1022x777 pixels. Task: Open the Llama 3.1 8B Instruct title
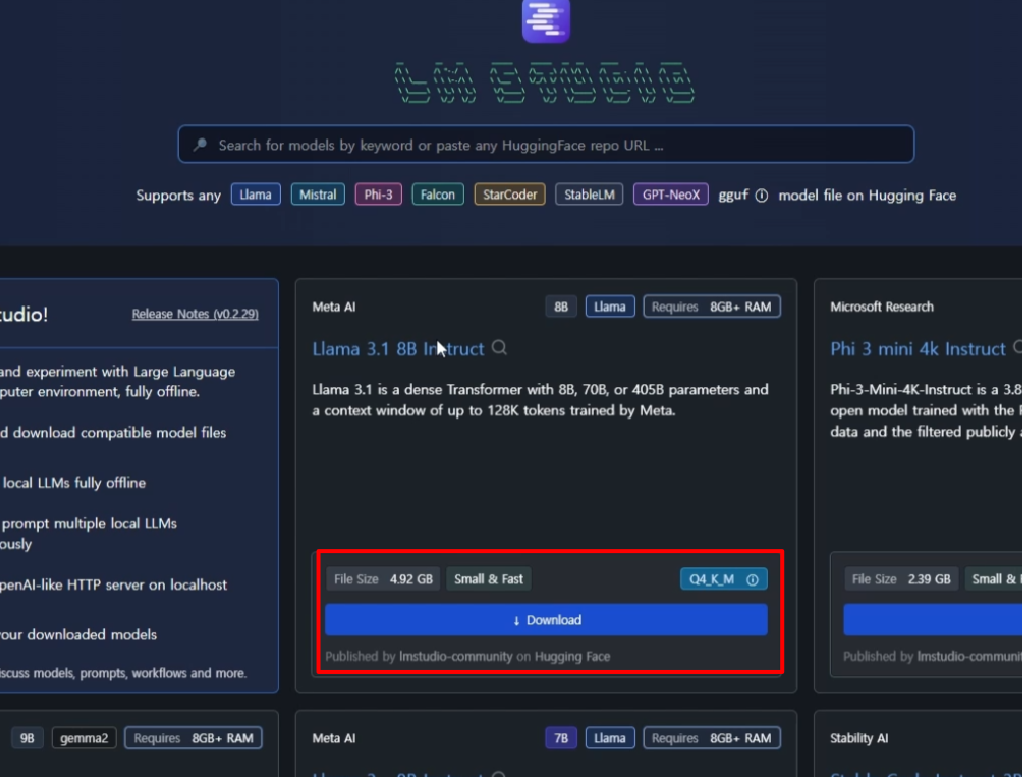click(398, 349)
